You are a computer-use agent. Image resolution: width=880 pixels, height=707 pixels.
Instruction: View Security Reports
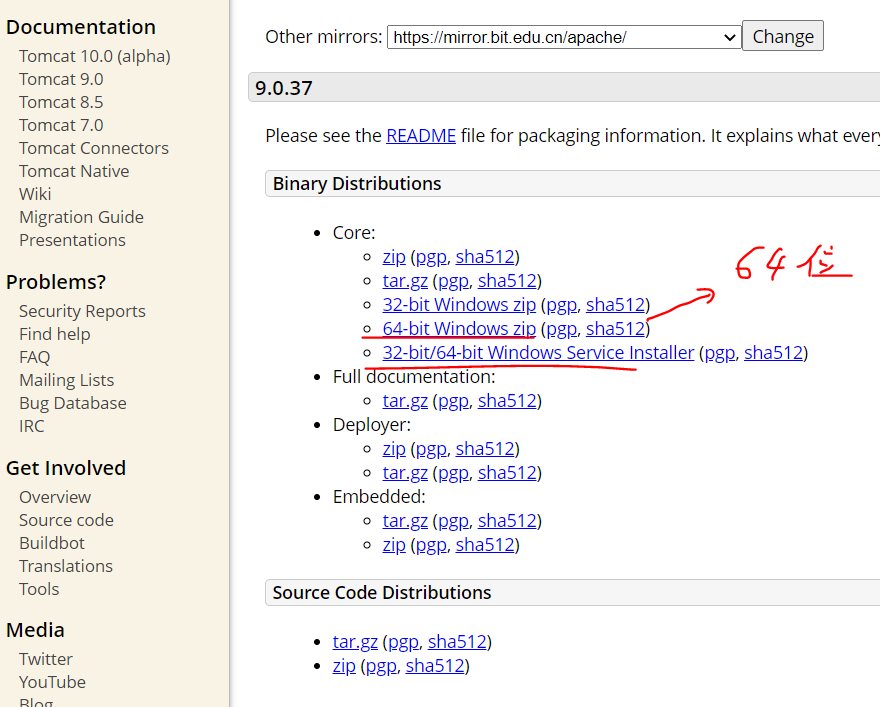pyautogui.click(x=82, y=311)
